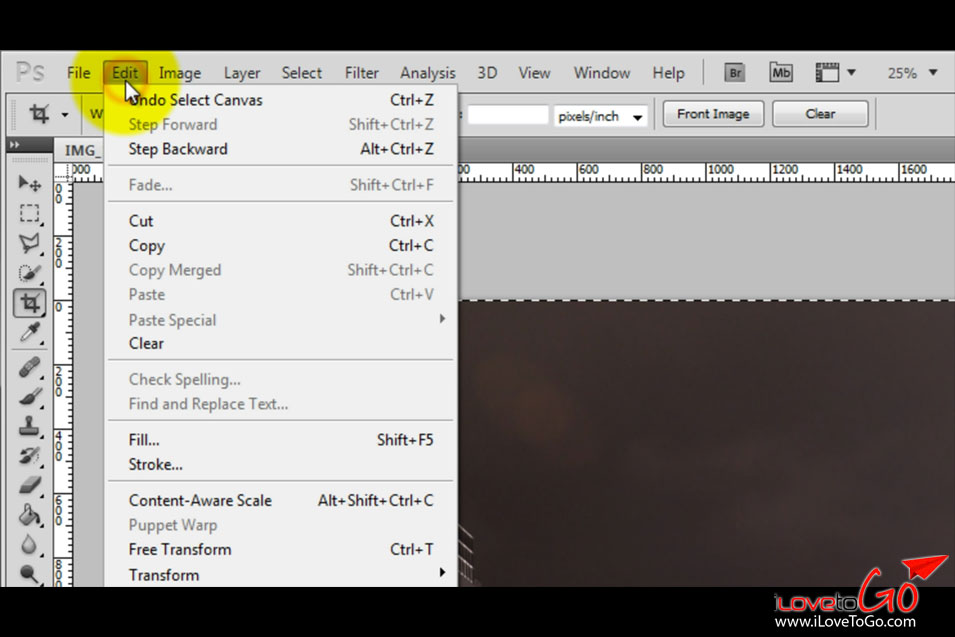Select the Brush tool
Screen dimensions: 955x637
pos(29,397)
